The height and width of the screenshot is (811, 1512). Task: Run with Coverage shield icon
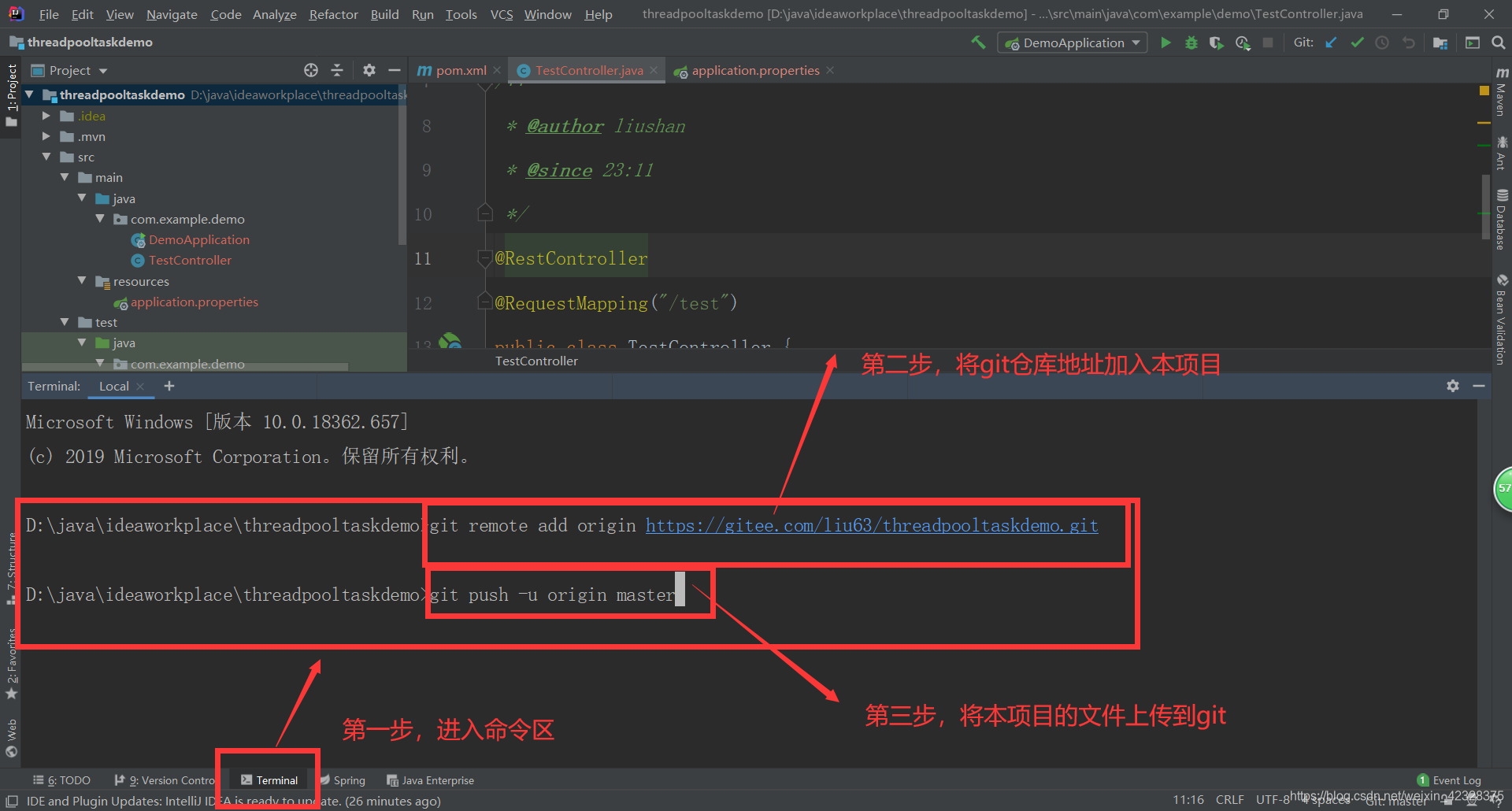(1217, 43)
